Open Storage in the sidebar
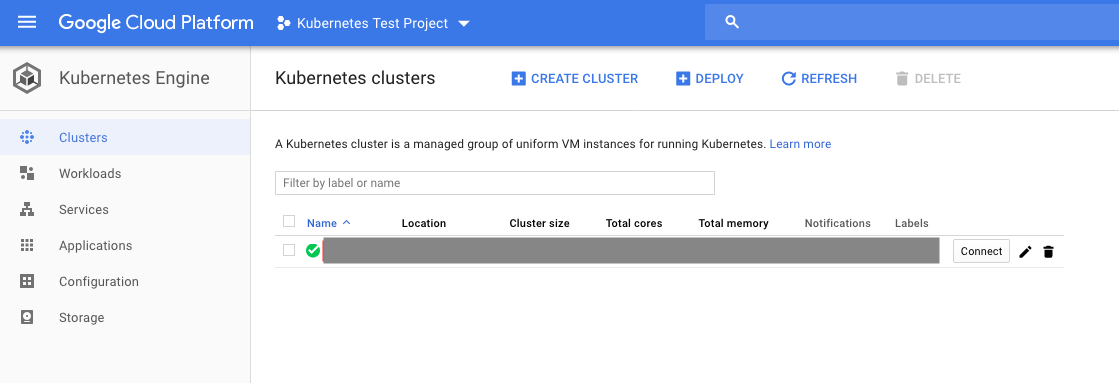 pos(125,317)
